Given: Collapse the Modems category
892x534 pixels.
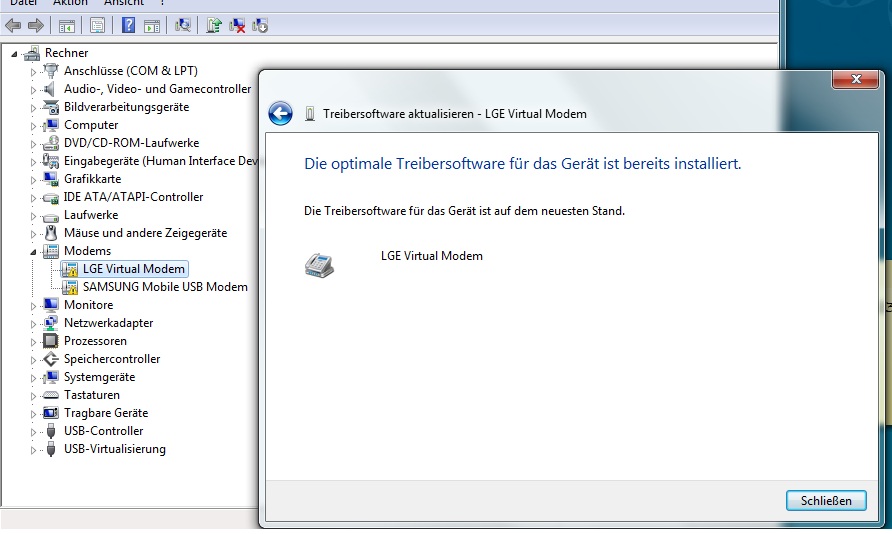Looking at the screenshot, I should click(x=33, y=252).
